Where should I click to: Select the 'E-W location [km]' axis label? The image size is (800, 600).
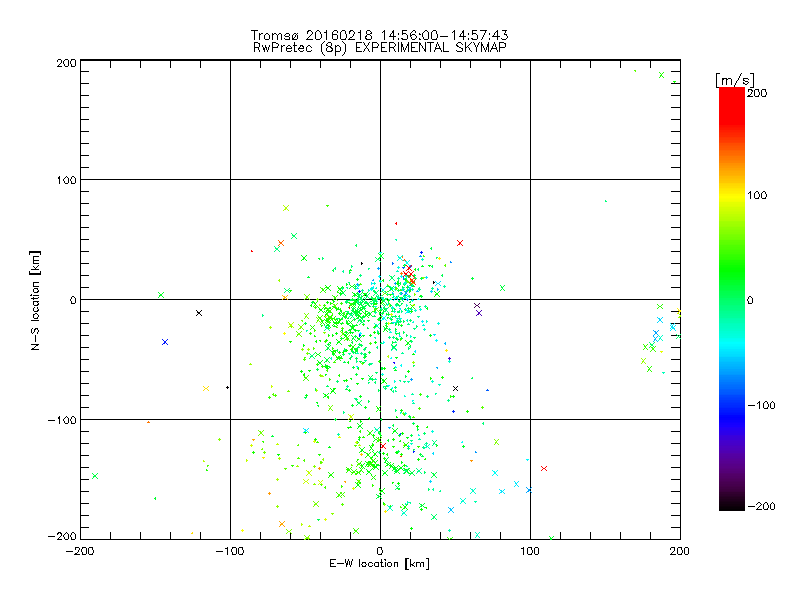coord(380,564)
